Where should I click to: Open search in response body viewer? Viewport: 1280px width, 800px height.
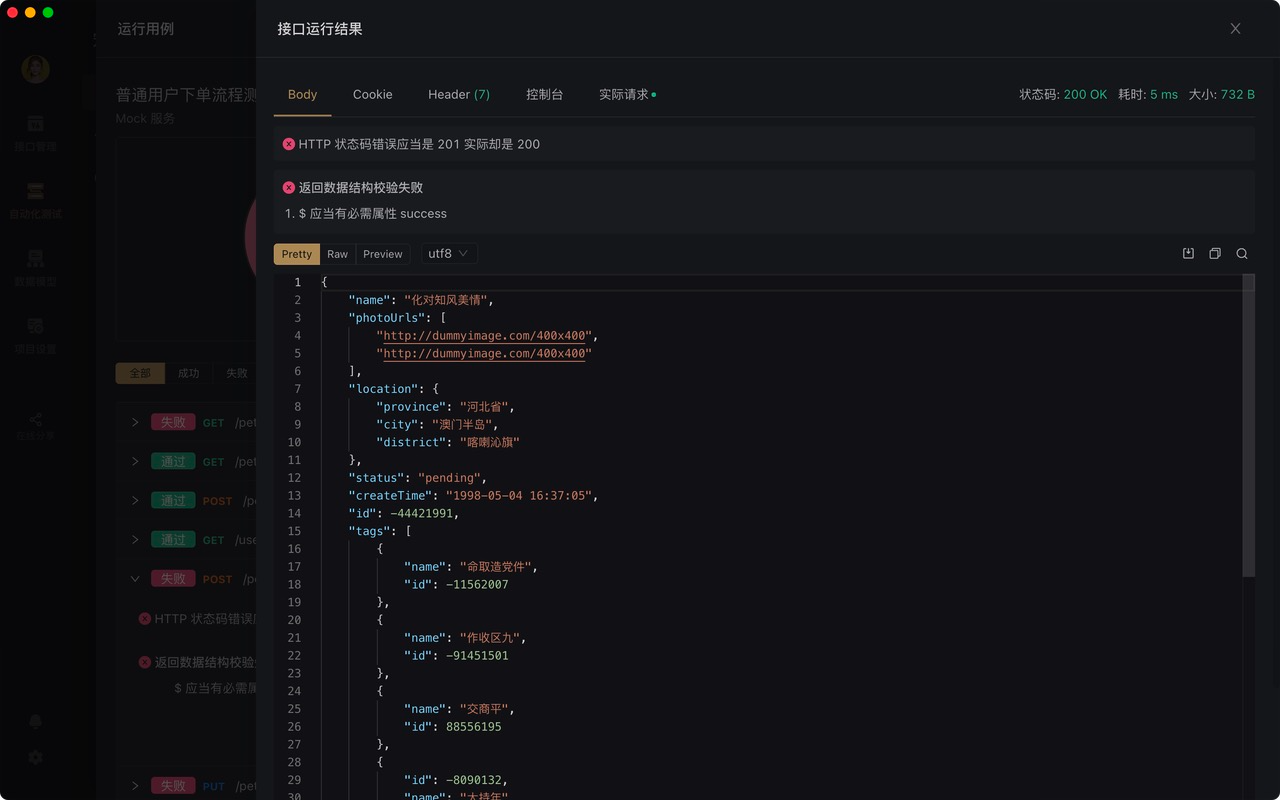click(x=1242, y=254)
